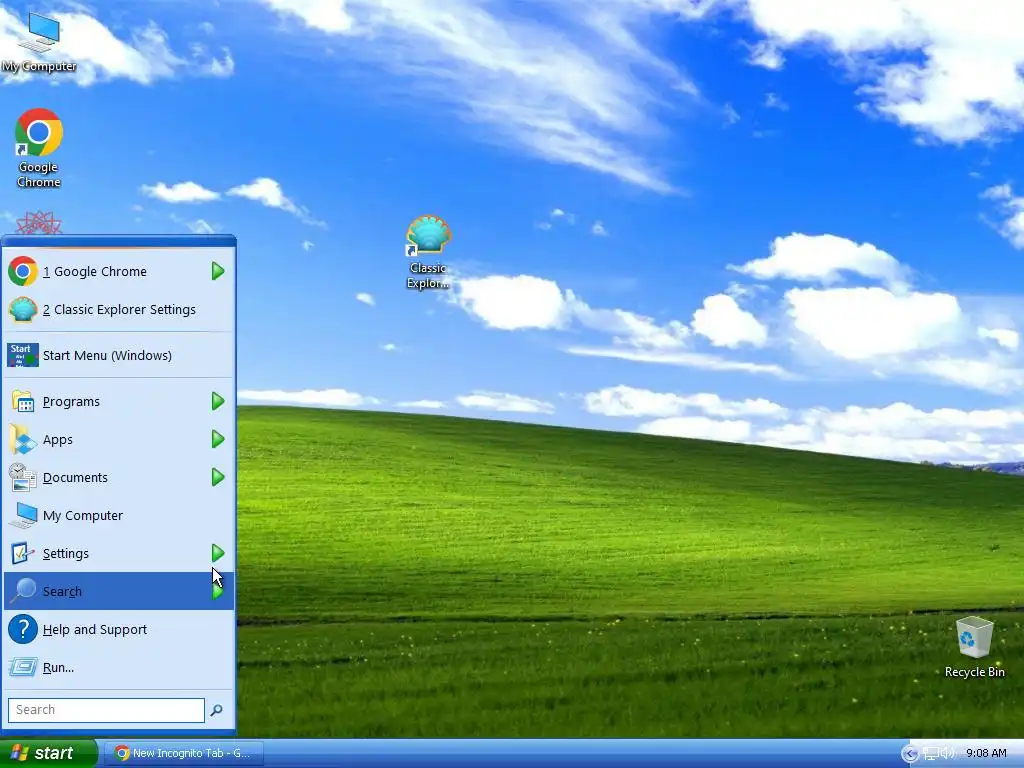The width and height of the screenshot is (1024, 768).
Task: Choose My Computer in start menu
Action: point(119,515)
